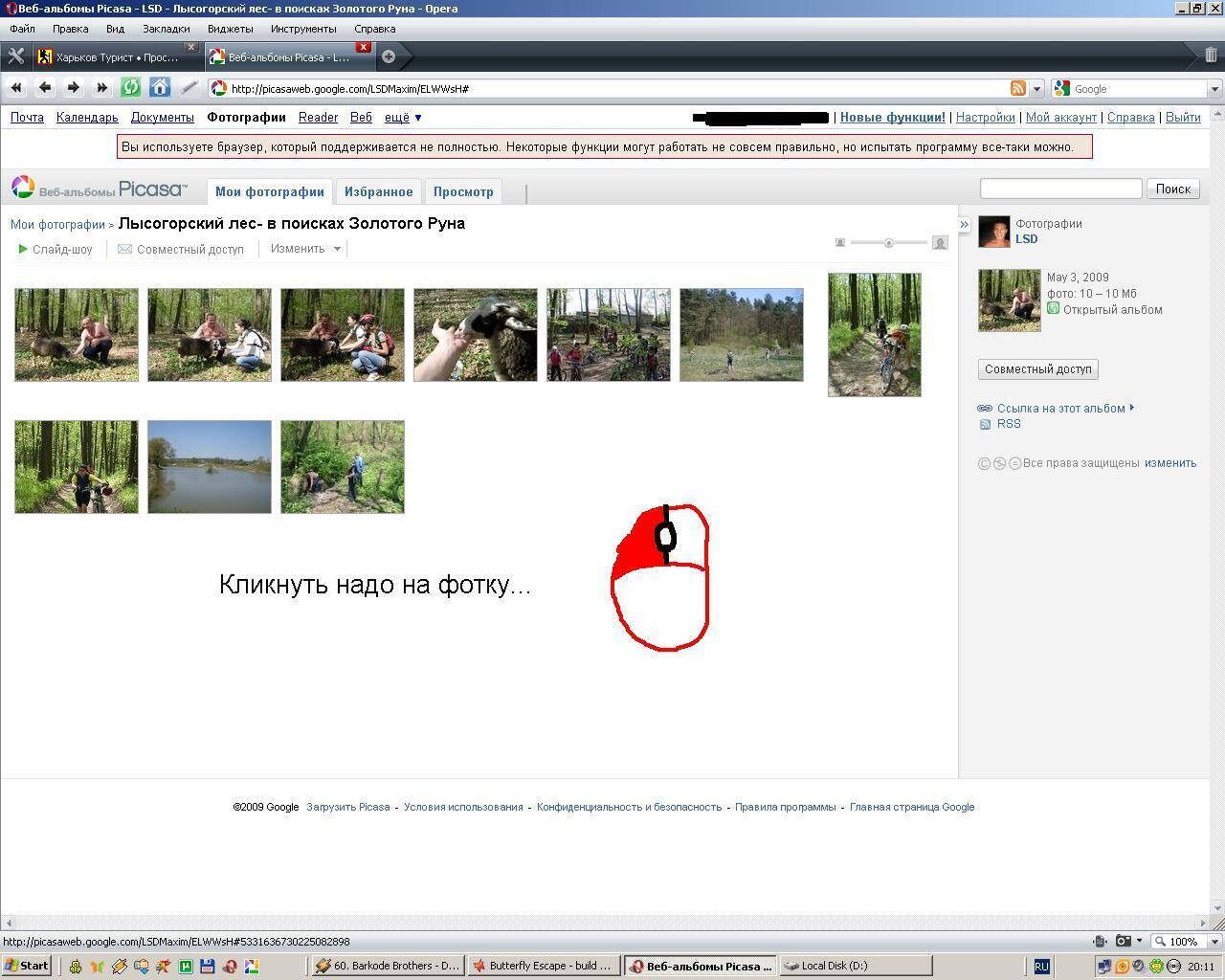The image size is (1225, 980).
Task: Open the RSS feed icon in address bar
Action: point(1018,88)
